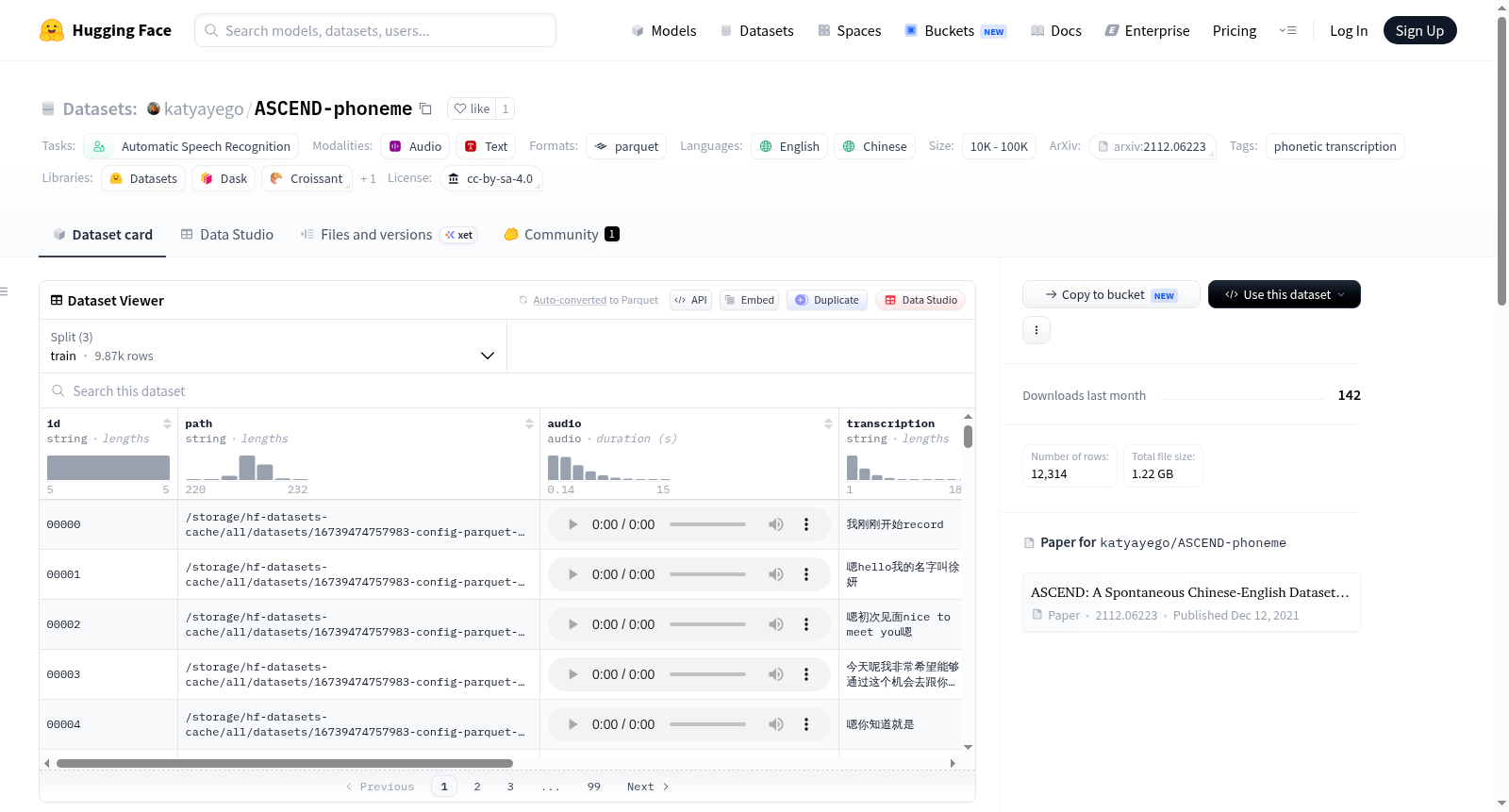The height and width of the screenshot is (812, 1509).
Task: Sort by the id column
Action: pos(167,423)
